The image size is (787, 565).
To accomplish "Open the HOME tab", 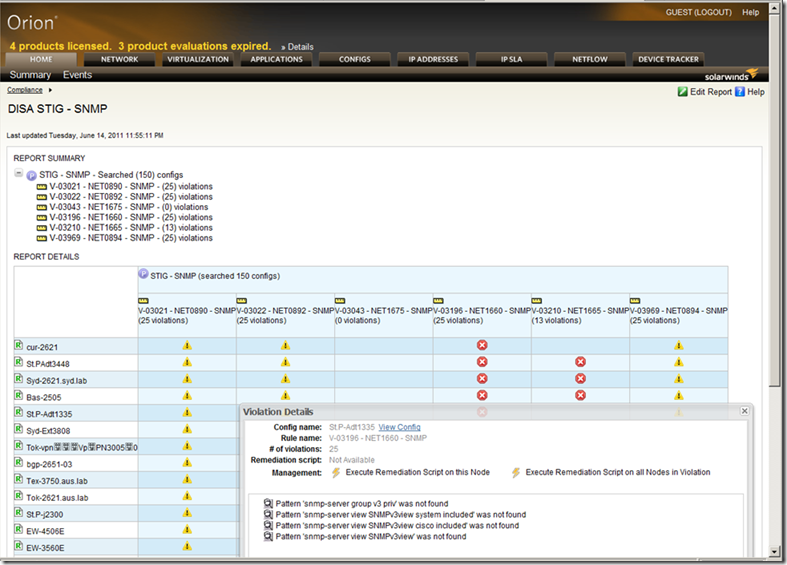I will click(x=41, y=59).
